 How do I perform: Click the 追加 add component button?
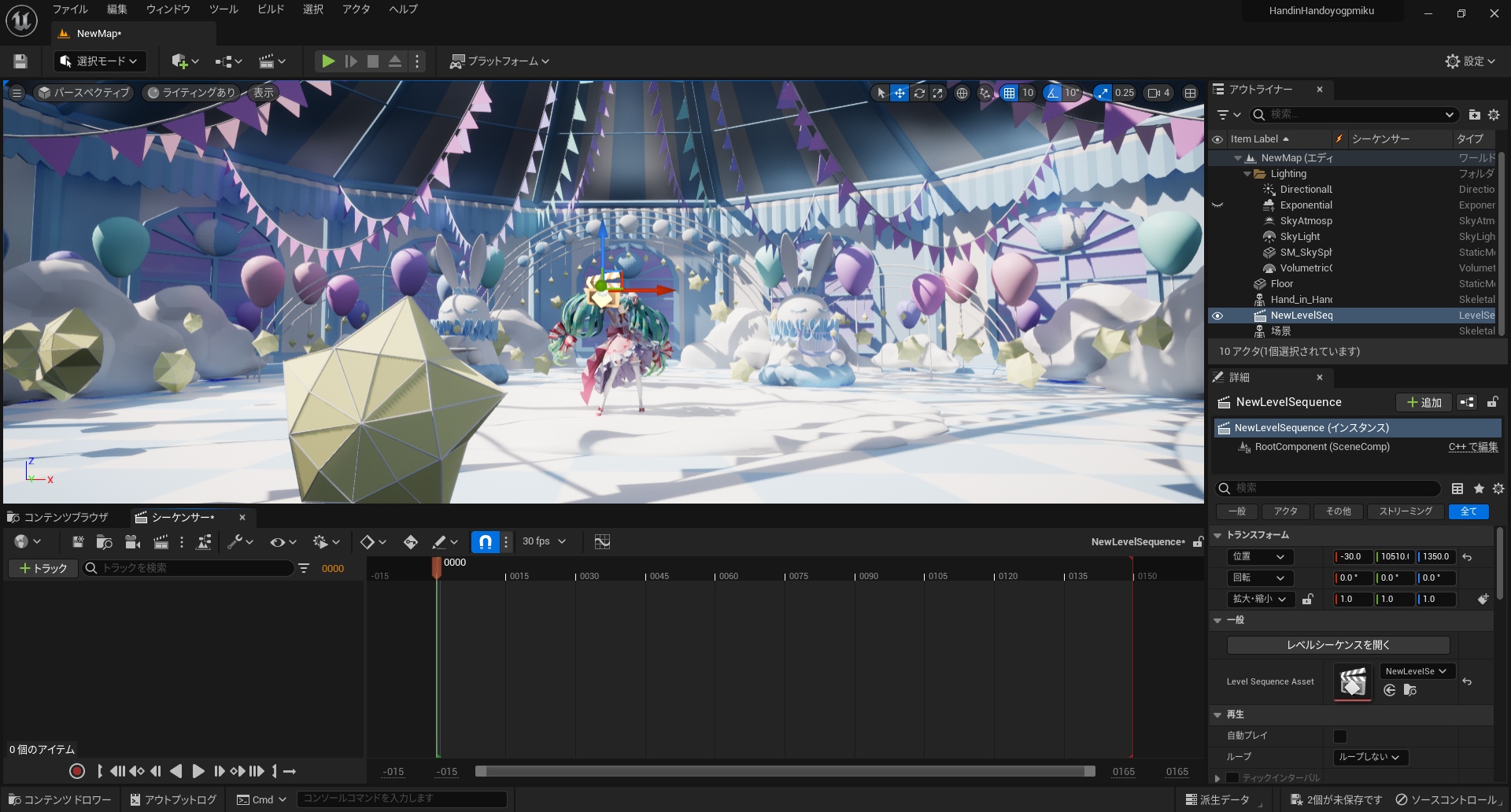pos(1424,402)
